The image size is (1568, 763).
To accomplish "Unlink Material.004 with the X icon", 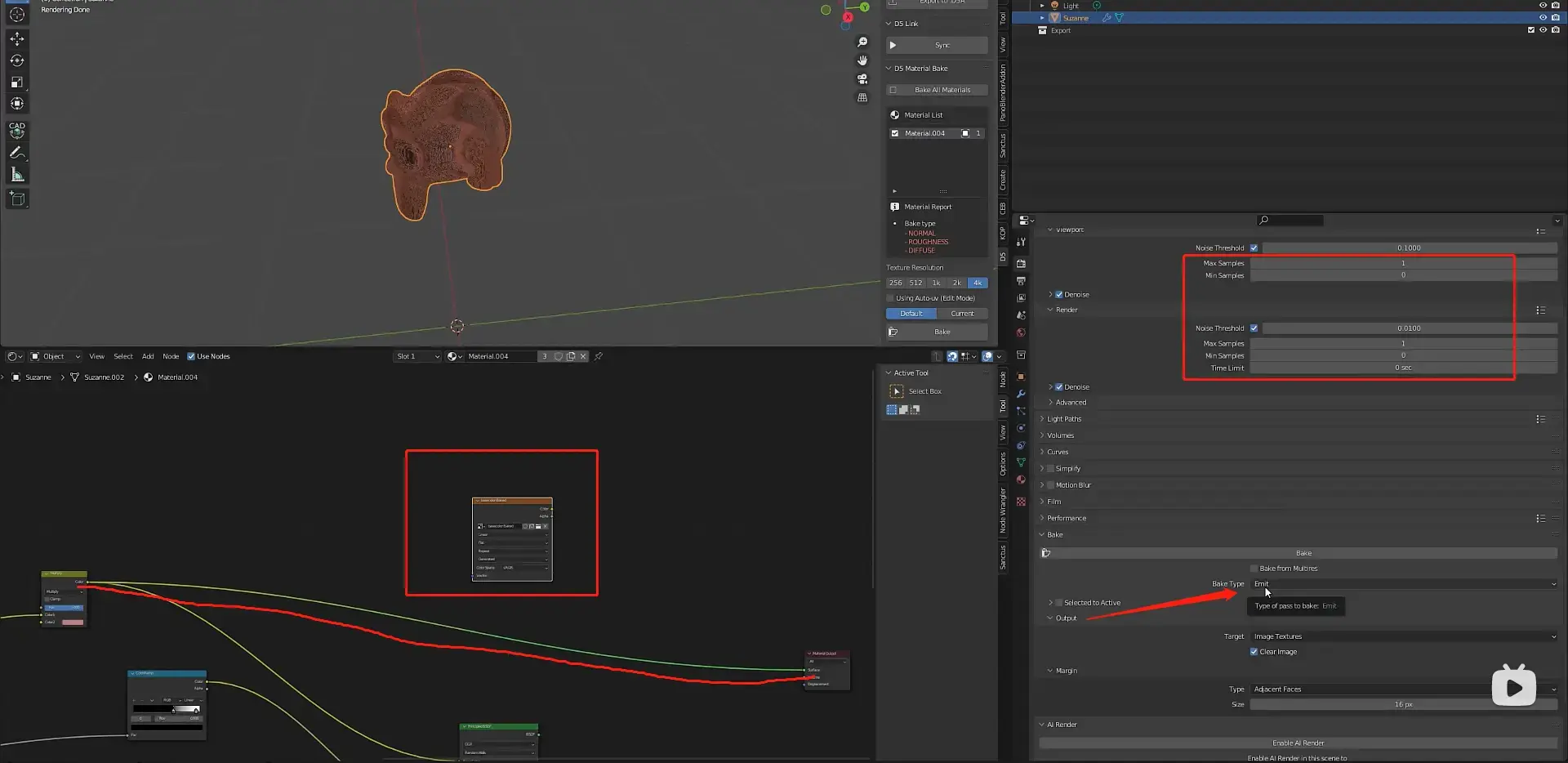I will [583, 356].
